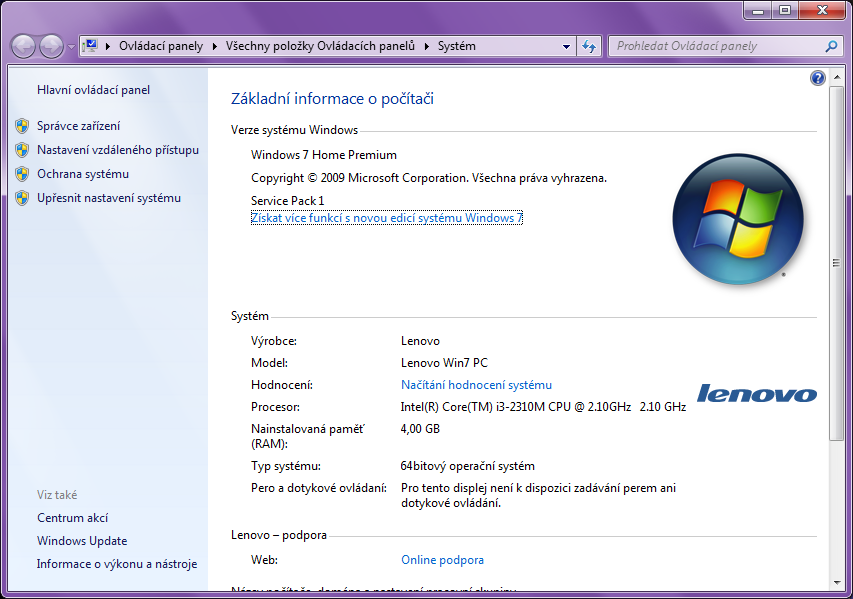Click the computer icon in the address bar
Image resolution: width=853 pixels, height=599 pixels.
point(91,46)
